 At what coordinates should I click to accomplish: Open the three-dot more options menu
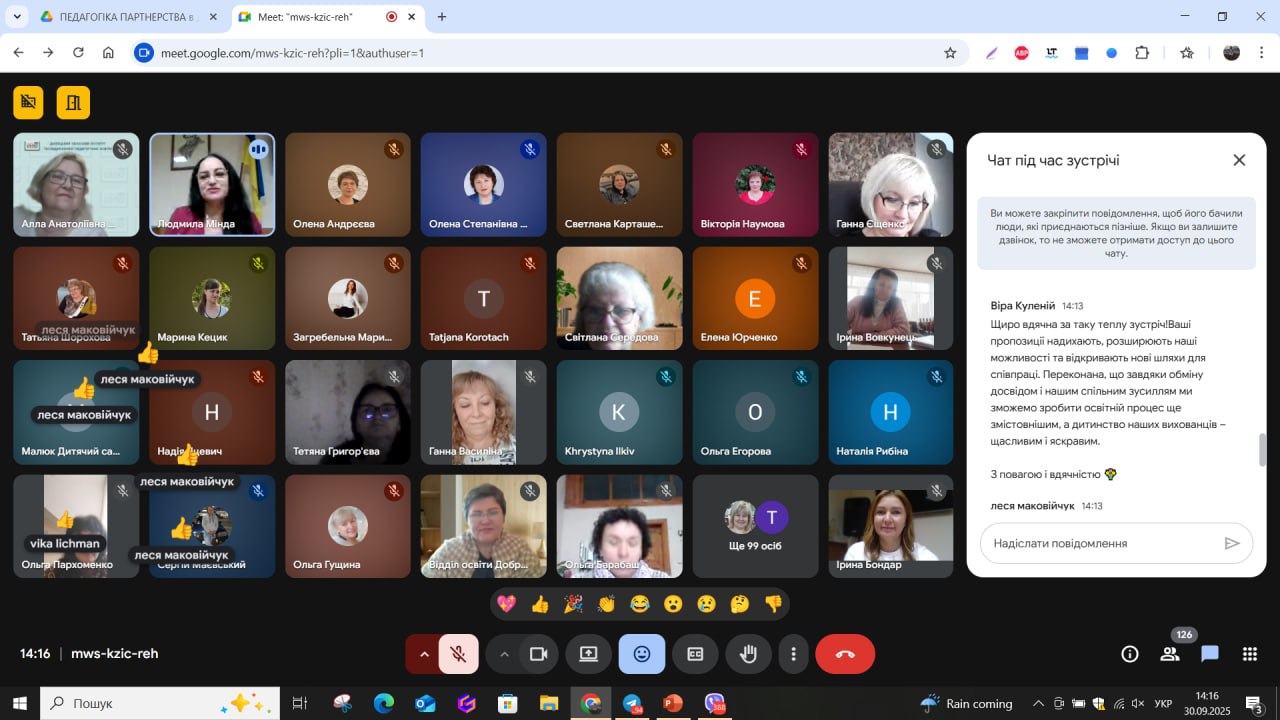click(793, 654)
